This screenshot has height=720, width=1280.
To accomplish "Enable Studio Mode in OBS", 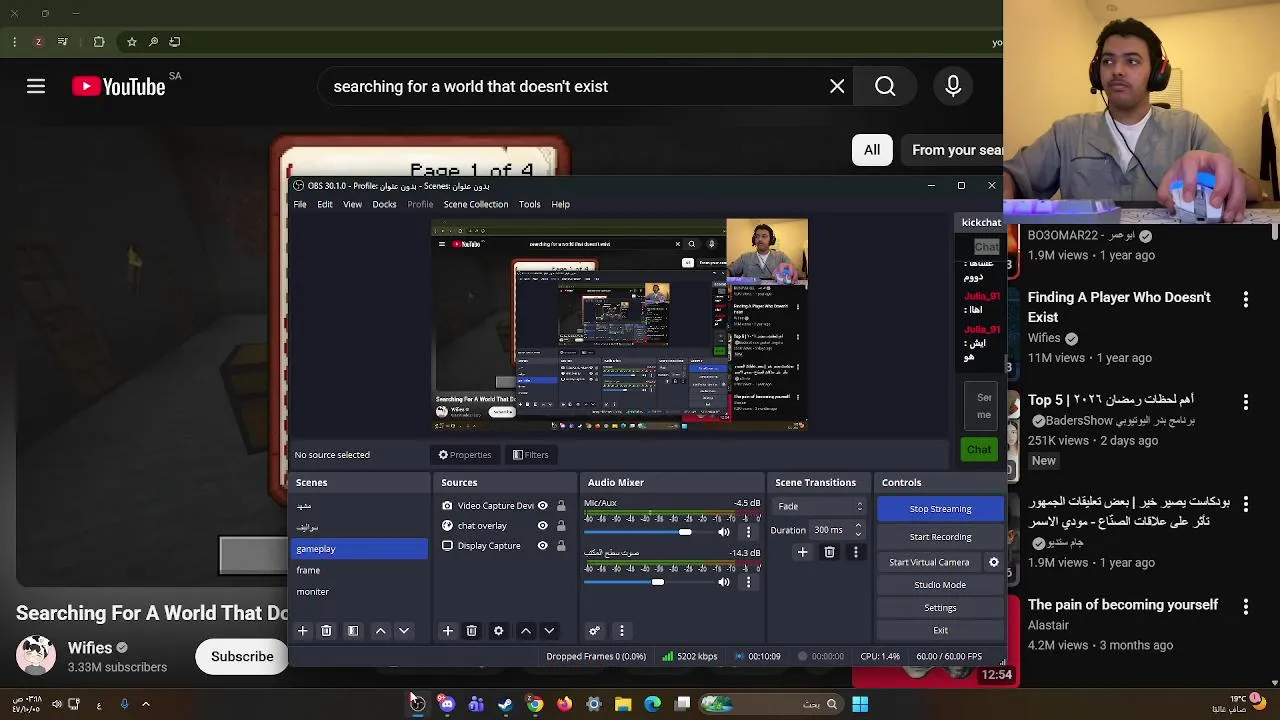I will [940, 585].
